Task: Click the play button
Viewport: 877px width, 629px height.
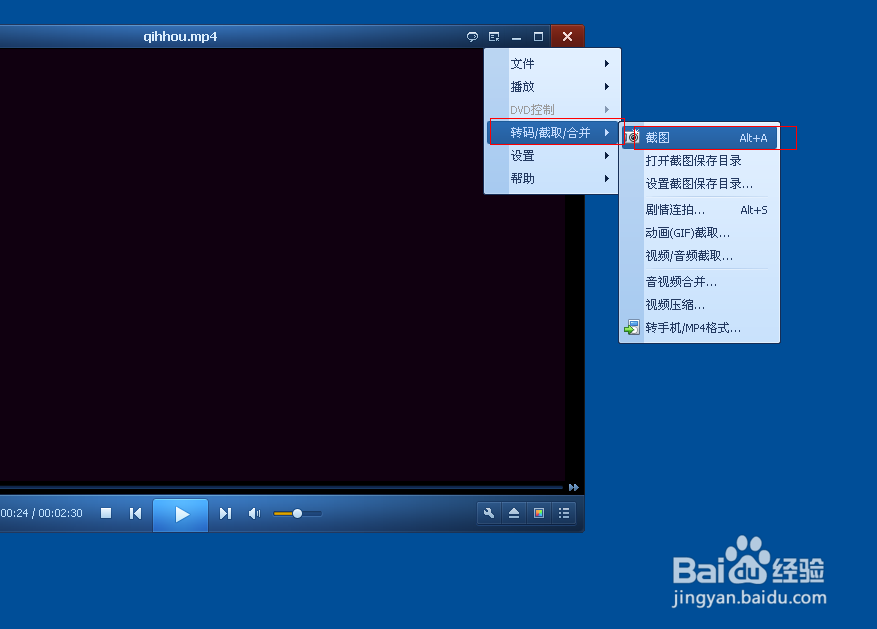Action: coord(181,514)
